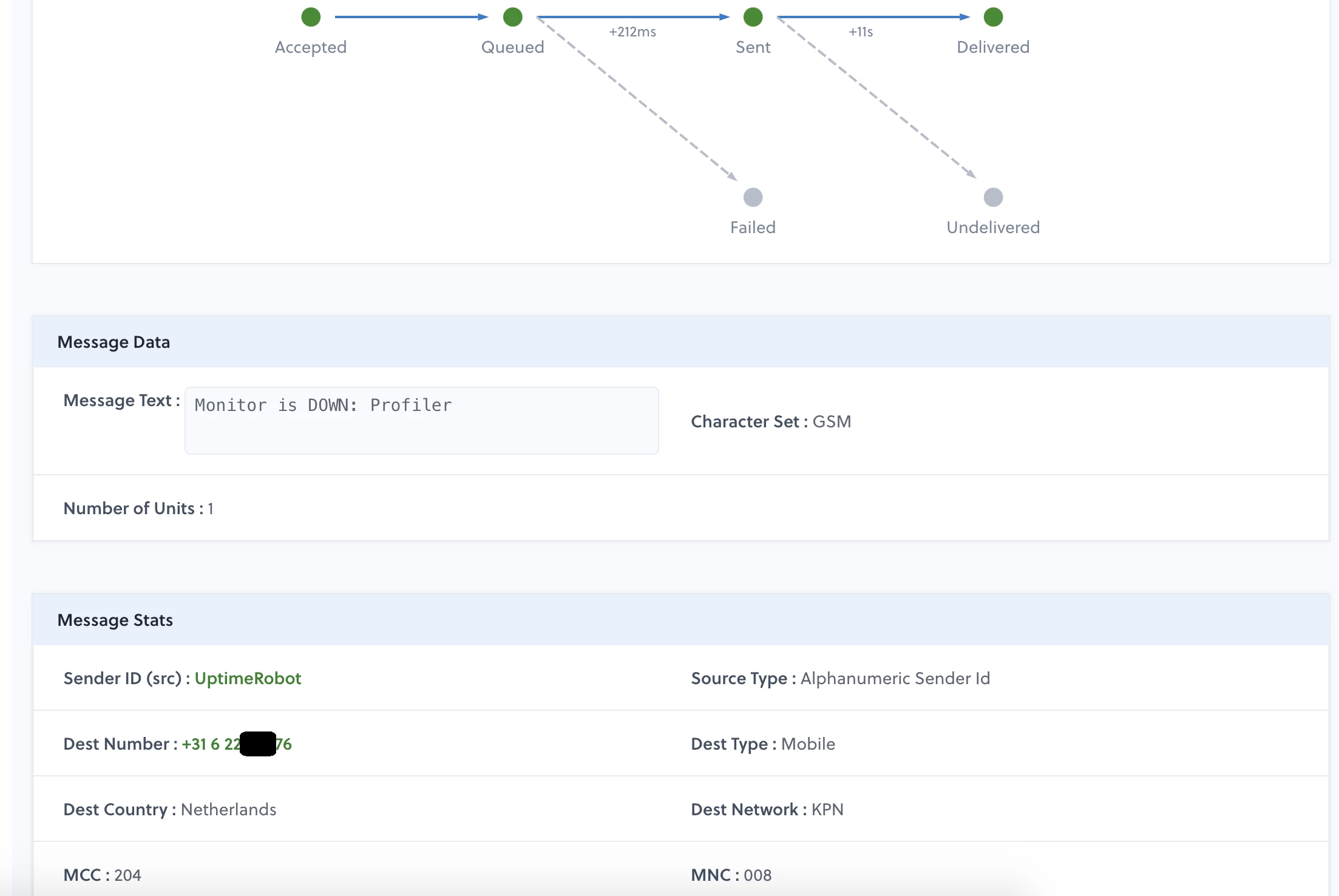Click inside the Message Text box

(421, 421)
